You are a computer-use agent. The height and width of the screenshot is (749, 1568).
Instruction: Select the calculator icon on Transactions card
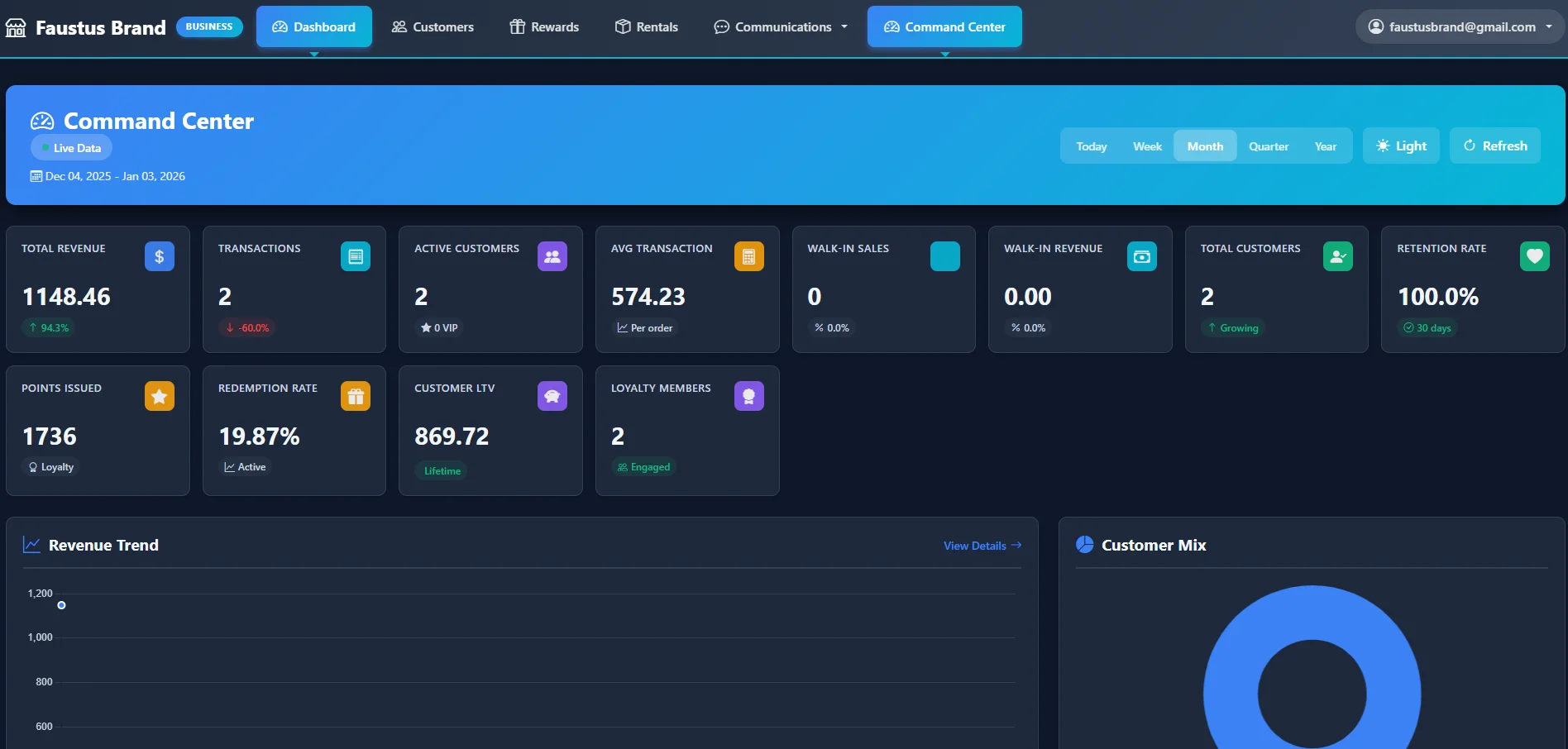356,256
